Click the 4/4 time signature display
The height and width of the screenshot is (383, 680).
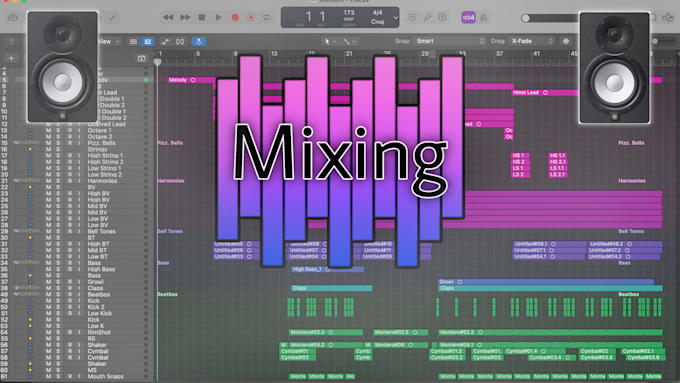click(x=377, y=13)
